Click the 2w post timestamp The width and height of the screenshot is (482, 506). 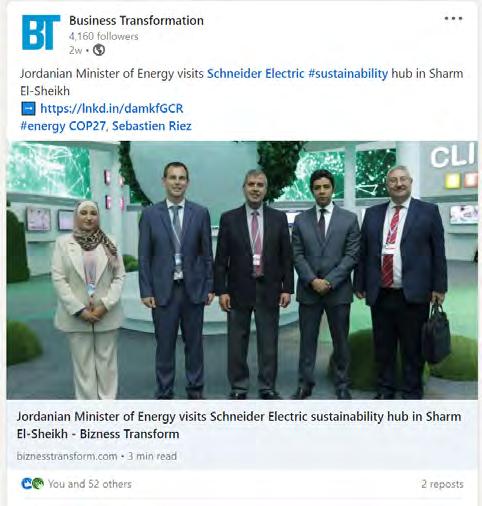tap(75, 50)
